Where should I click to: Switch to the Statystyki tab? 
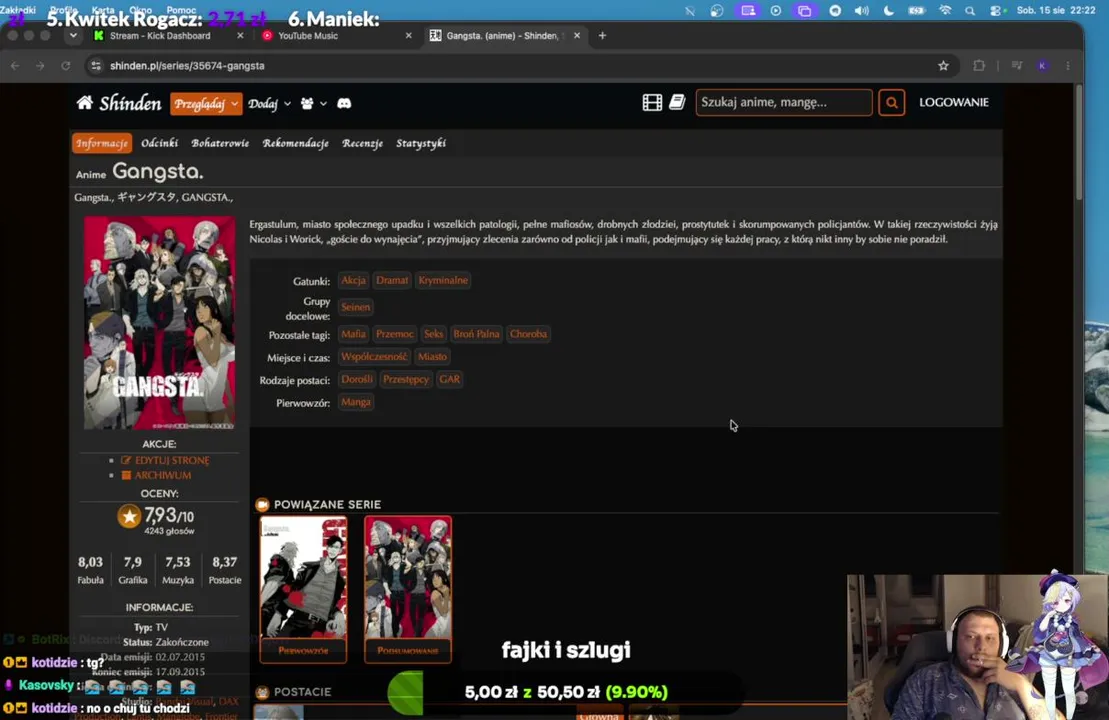point(421,143)
